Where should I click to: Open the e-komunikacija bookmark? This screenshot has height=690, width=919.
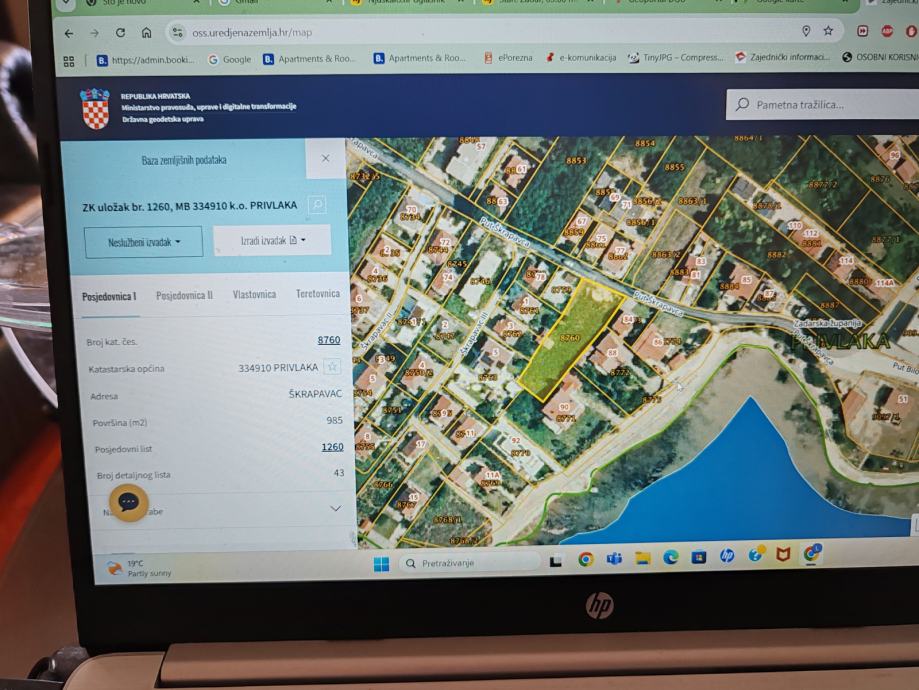581,57
